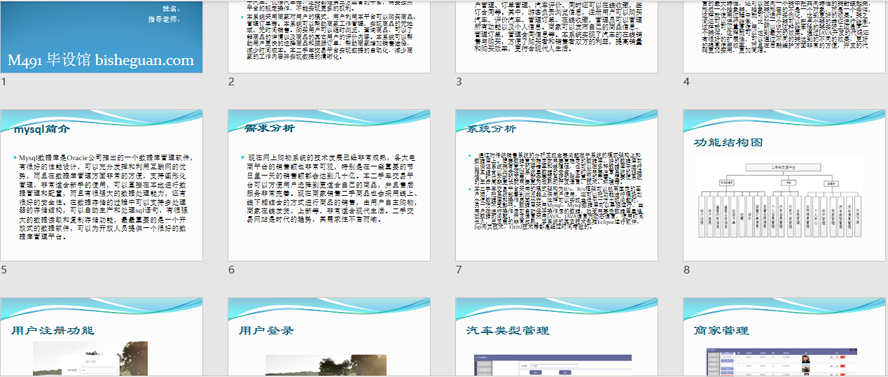The height and width of the screenshot is (377, 888).
Task: Select slide 4 thumbnail
Action: coord(785,37)
